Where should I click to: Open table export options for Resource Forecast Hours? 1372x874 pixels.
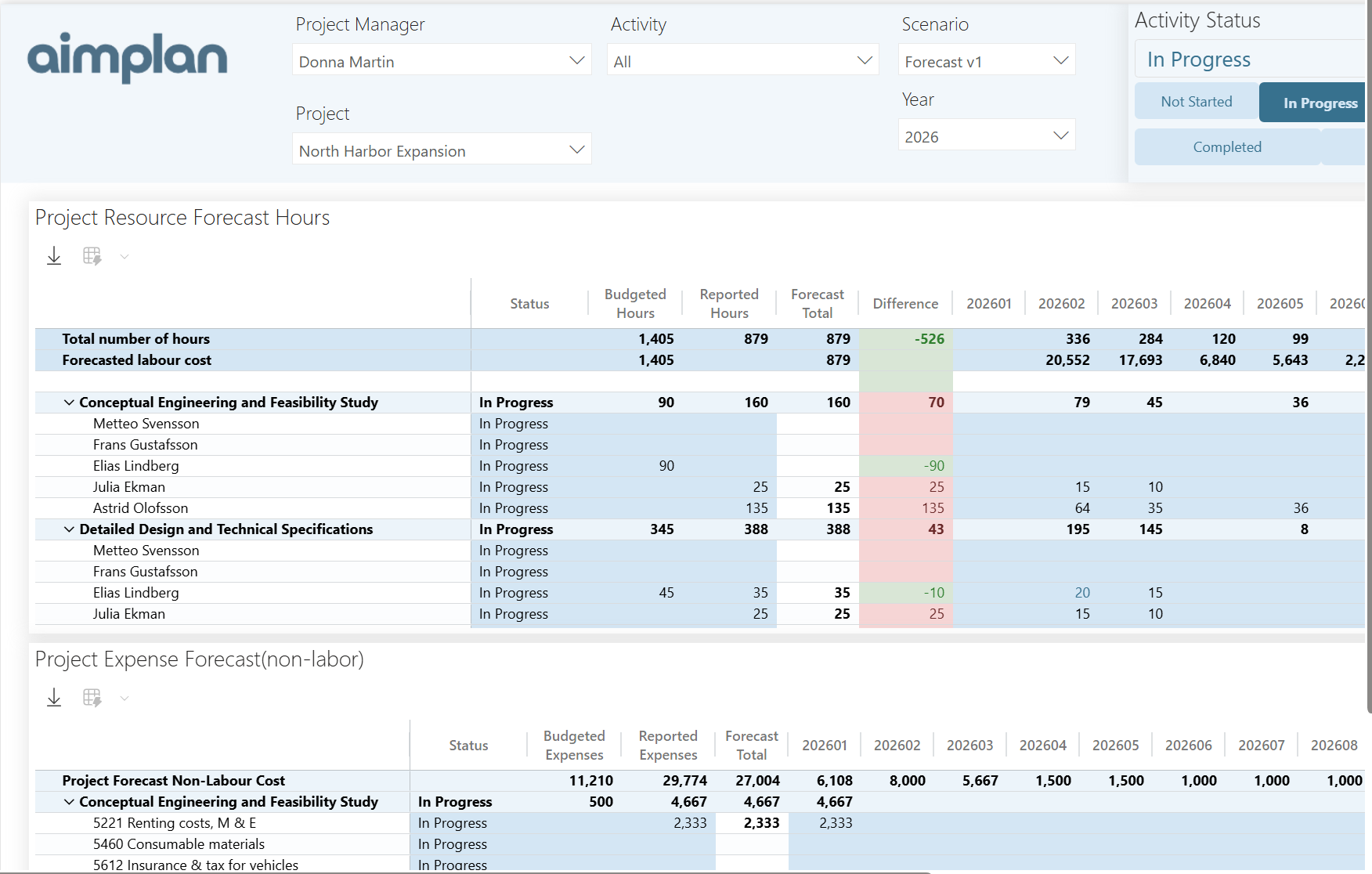pos(92,256)
